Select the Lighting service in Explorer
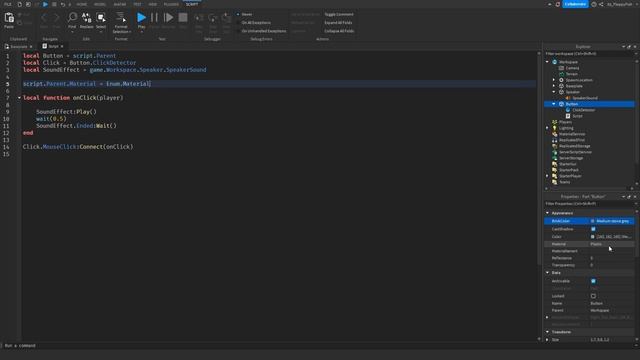The image size is (640, 360). [x=566, y=128]
